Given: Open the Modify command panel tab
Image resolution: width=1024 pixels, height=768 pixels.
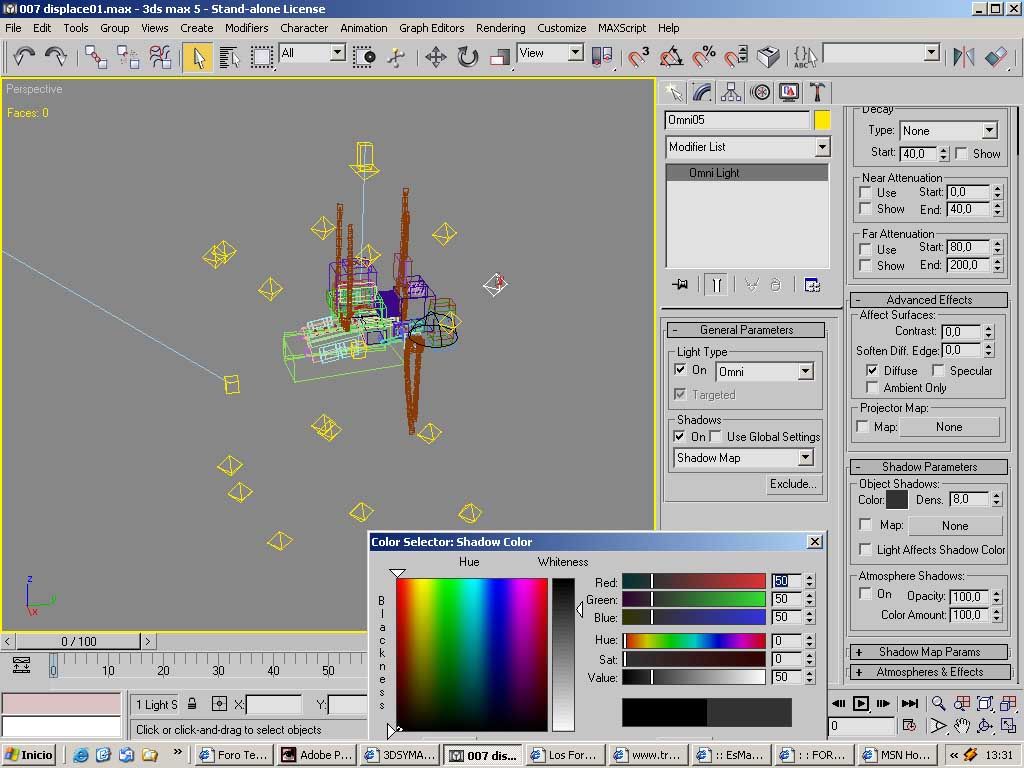Looking at the screenshot, I should pyautogui.click(x=702, y=92).
